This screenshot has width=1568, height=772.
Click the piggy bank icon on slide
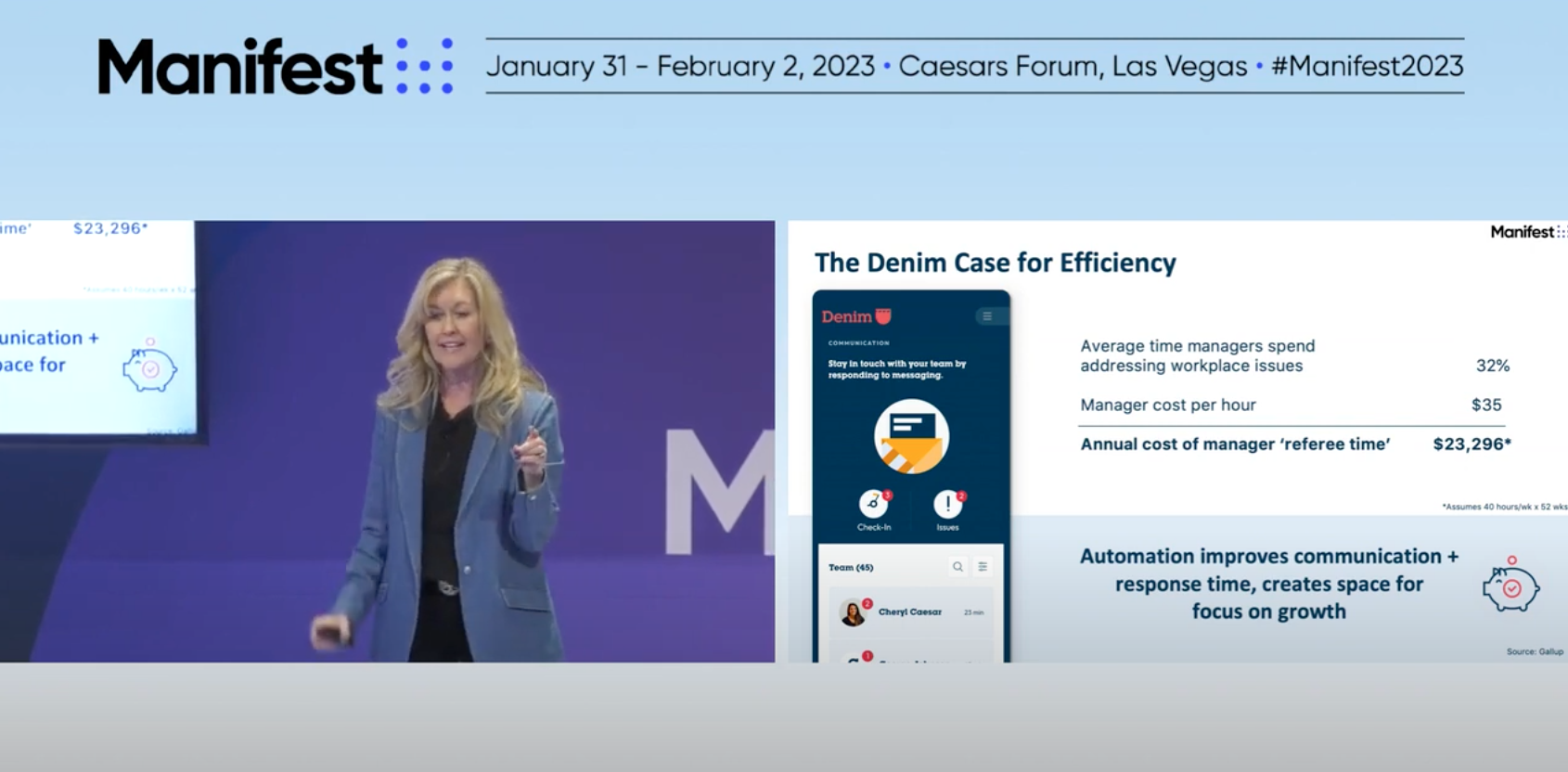(1510, 585)
